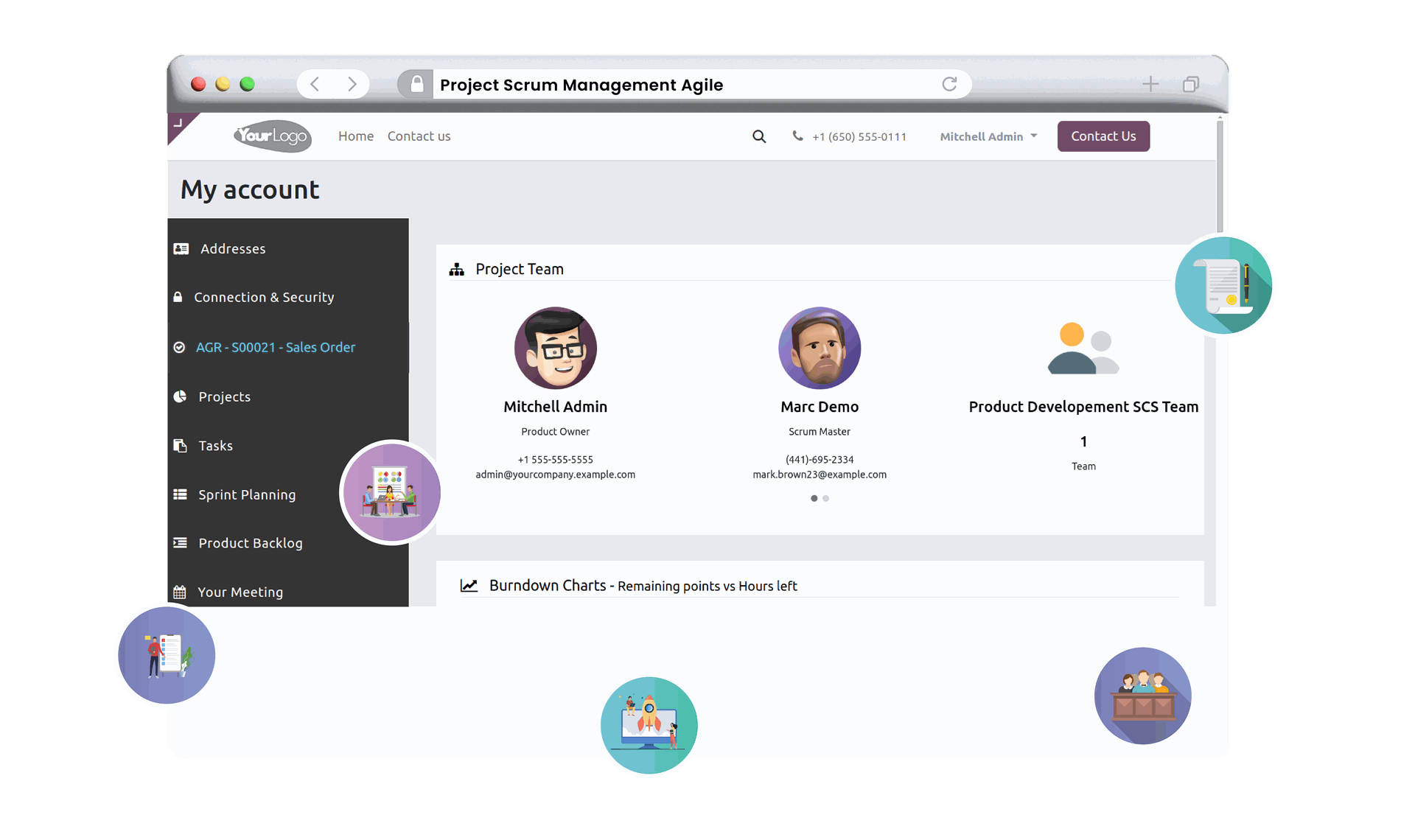
Task: Select second carousel dot indicator
Action: tap(826, 499)
